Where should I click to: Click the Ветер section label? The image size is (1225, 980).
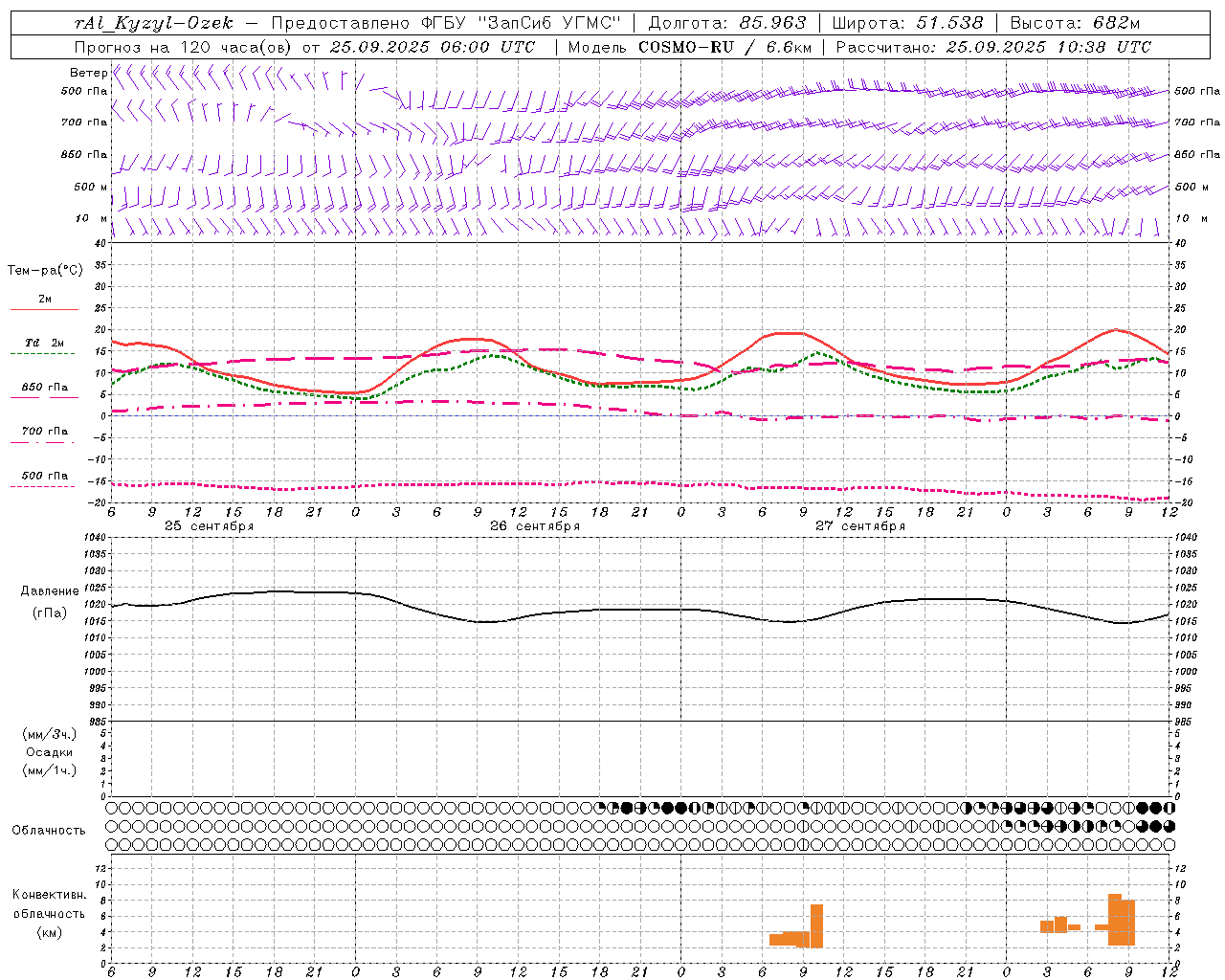[x=88, y=73]
